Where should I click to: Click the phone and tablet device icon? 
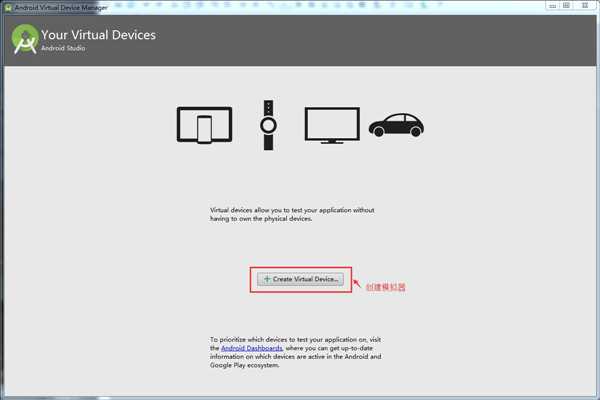coord(204,125)
